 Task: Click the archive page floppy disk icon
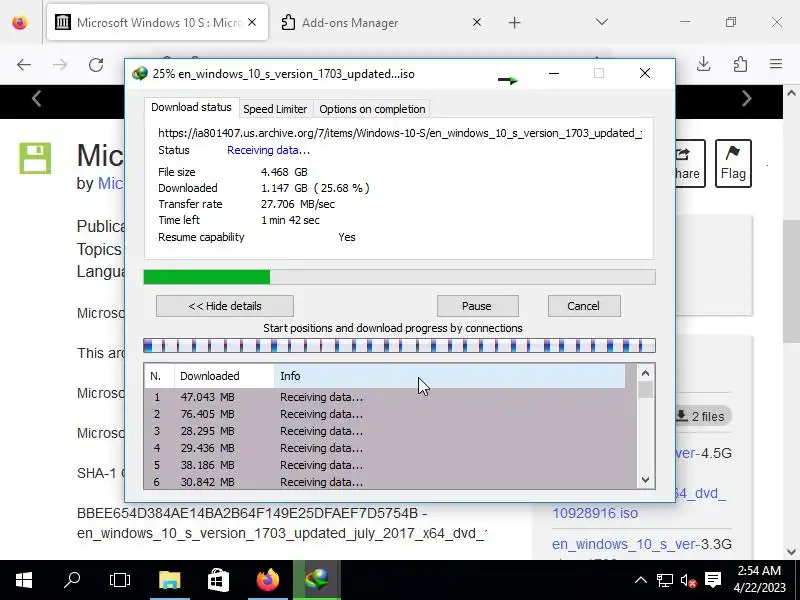[35, 158]
